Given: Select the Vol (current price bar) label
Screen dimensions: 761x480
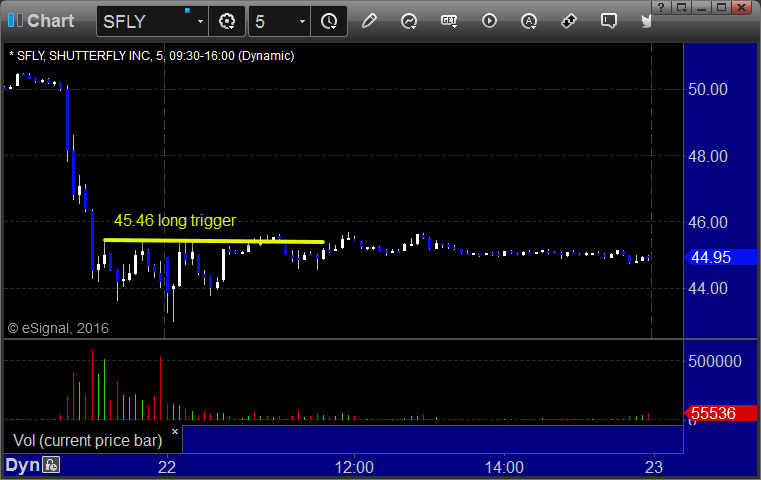Looking at the screenshot, I should (x=87, y=440).
